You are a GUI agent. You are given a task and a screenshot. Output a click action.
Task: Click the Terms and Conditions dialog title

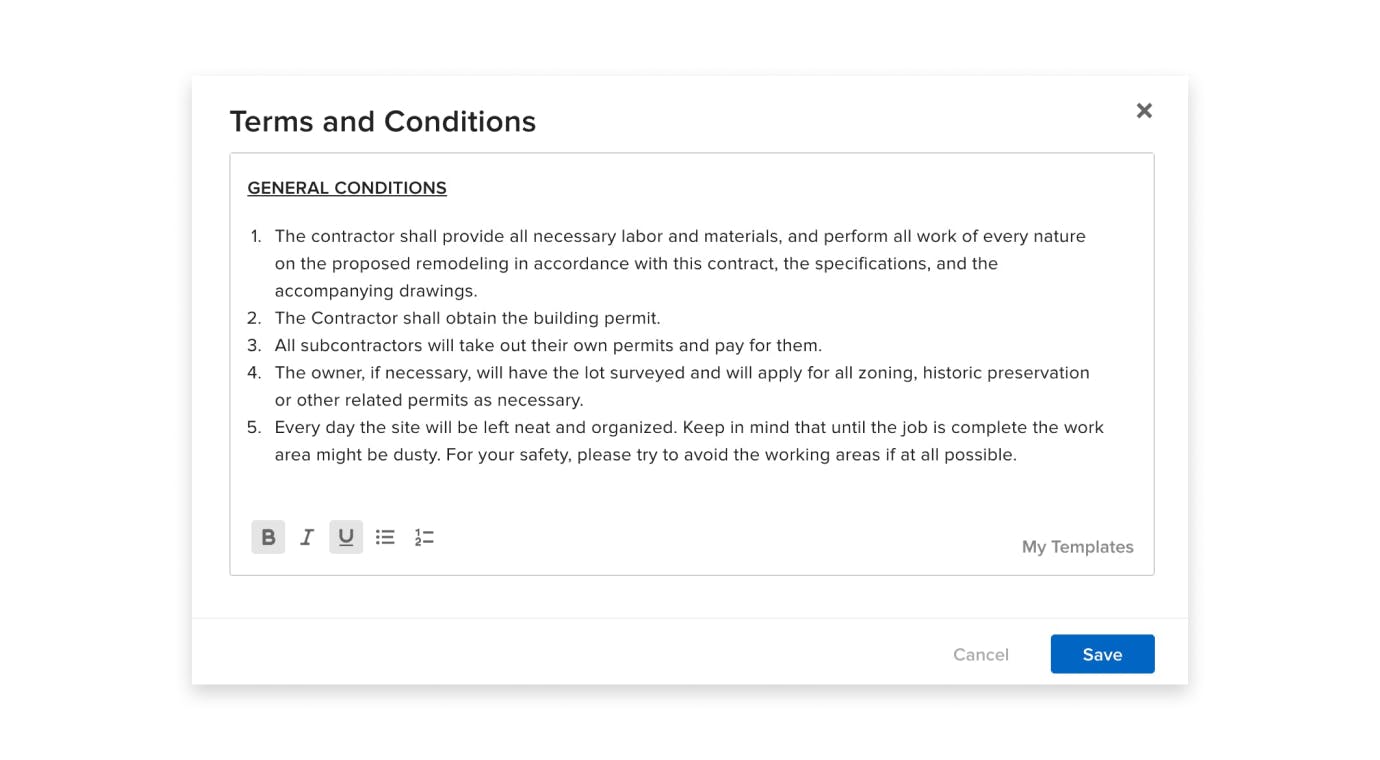click(383, 121)
